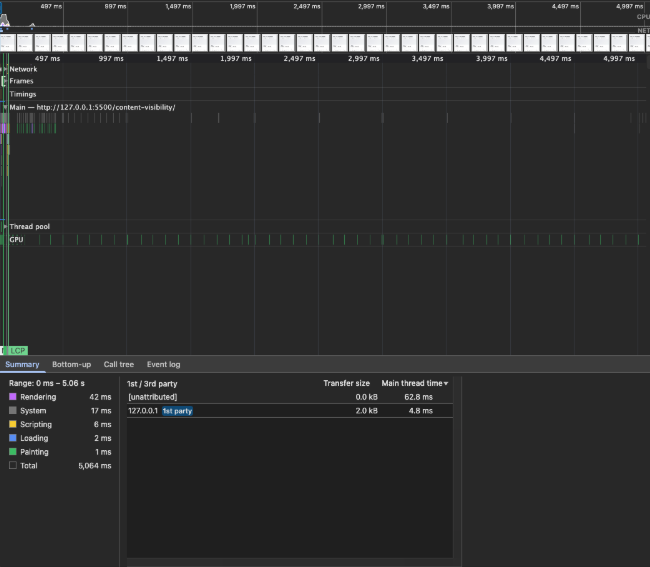Click the 62.8 ms main thread value

[418, 397]
